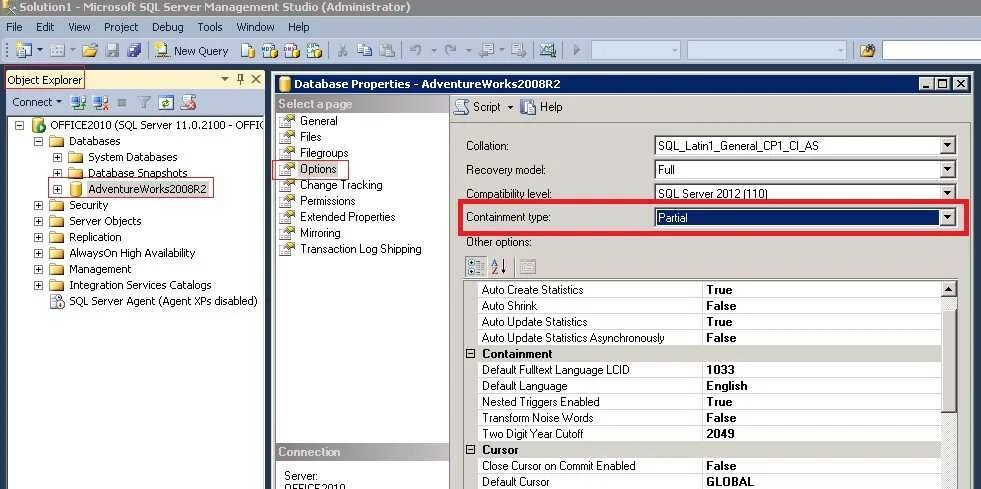Viewport: 981px width, 489px height.
Task: Click the Script button in Database Properties
Action: (479, 107)
